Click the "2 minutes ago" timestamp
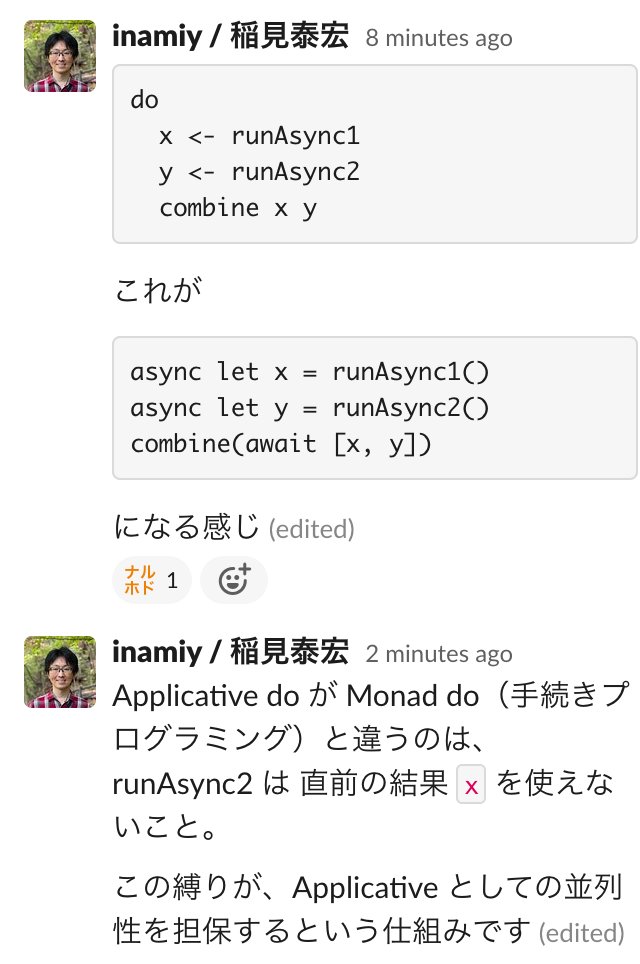This screenshot has height=964, width=640. click(x=439, y=654)
